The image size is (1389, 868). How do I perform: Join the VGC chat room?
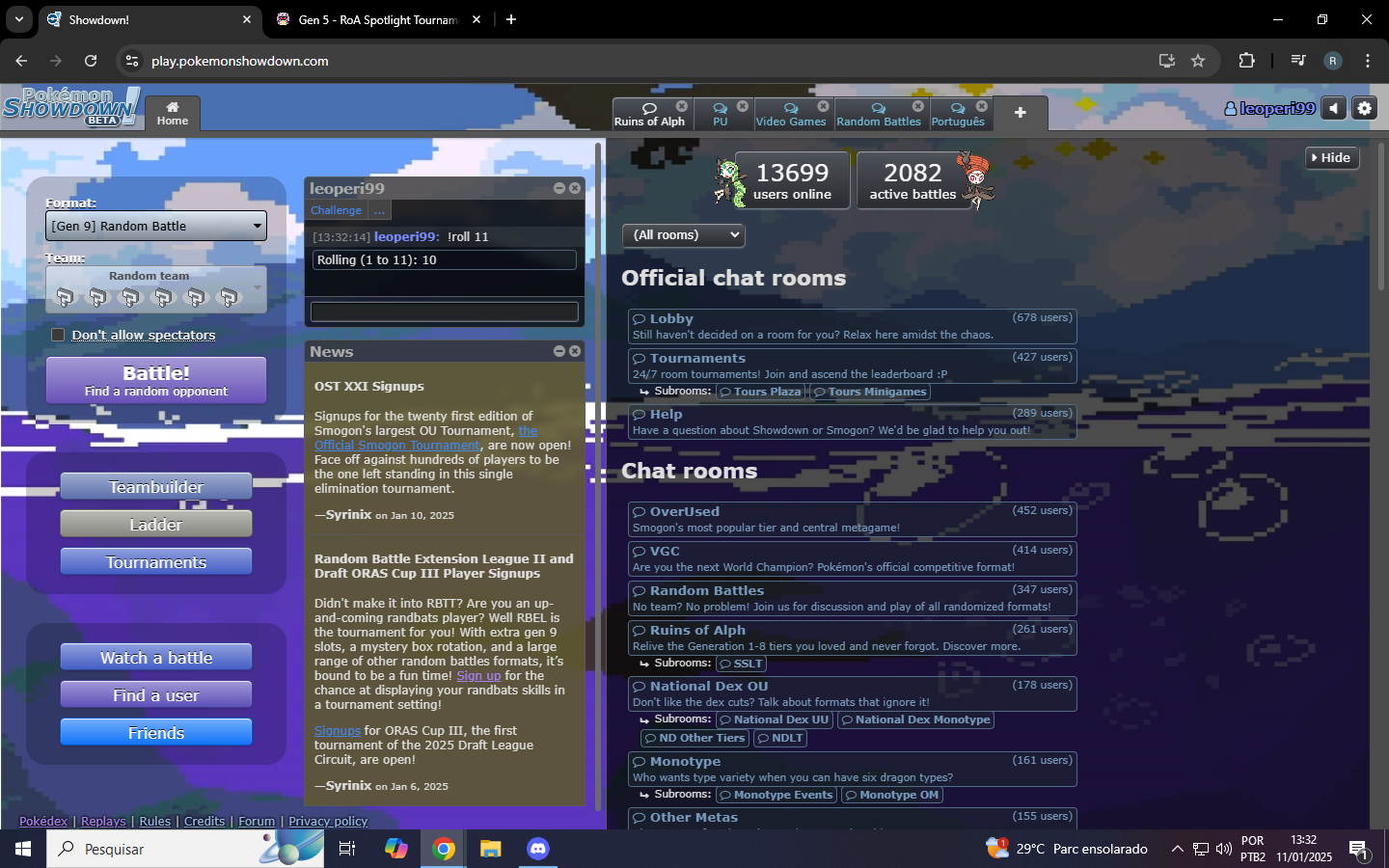coord(852,558)
